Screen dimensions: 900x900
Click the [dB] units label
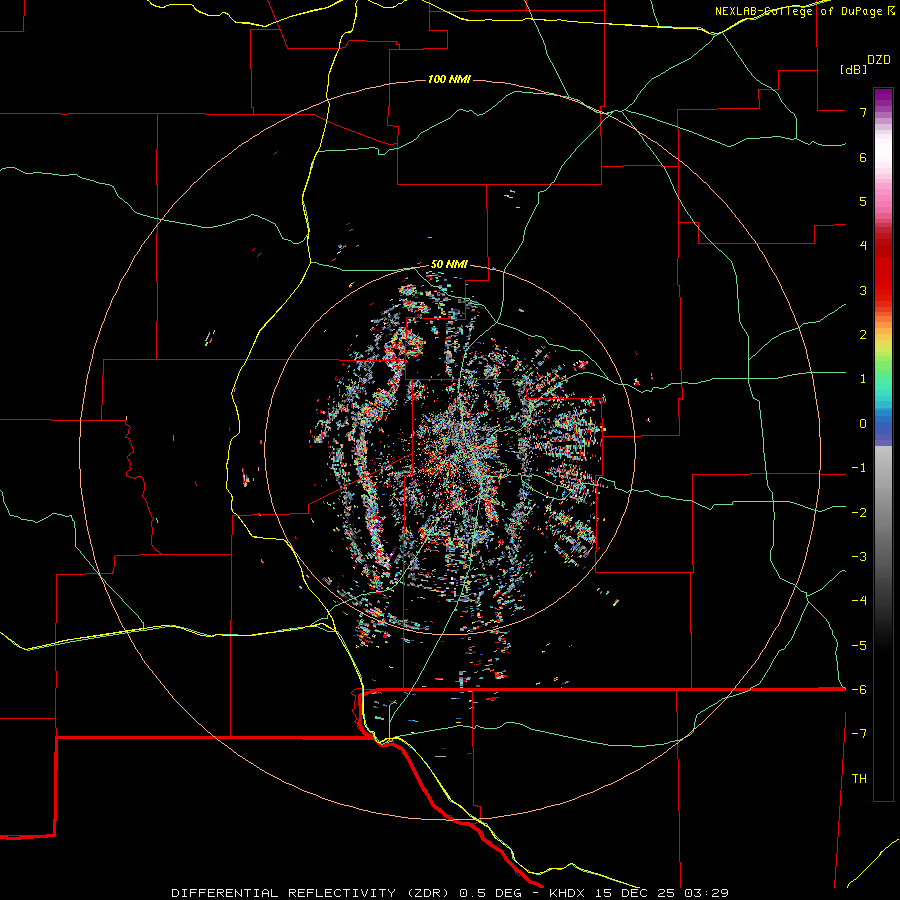853,69
